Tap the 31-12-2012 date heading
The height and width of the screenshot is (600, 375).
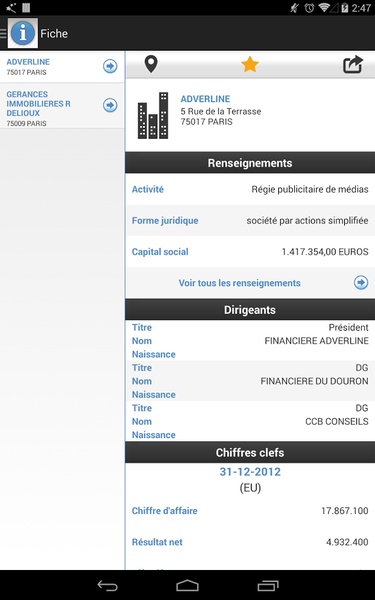coord(250,472)
